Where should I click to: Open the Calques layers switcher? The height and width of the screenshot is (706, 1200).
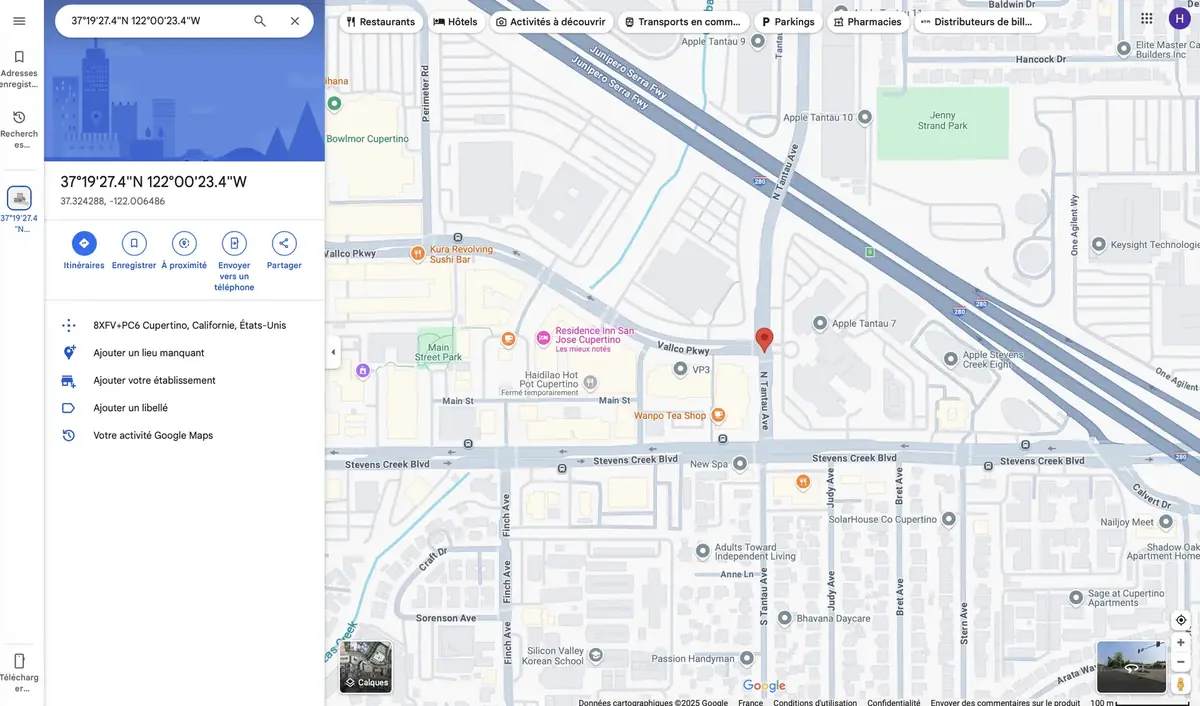pos(366,667)
